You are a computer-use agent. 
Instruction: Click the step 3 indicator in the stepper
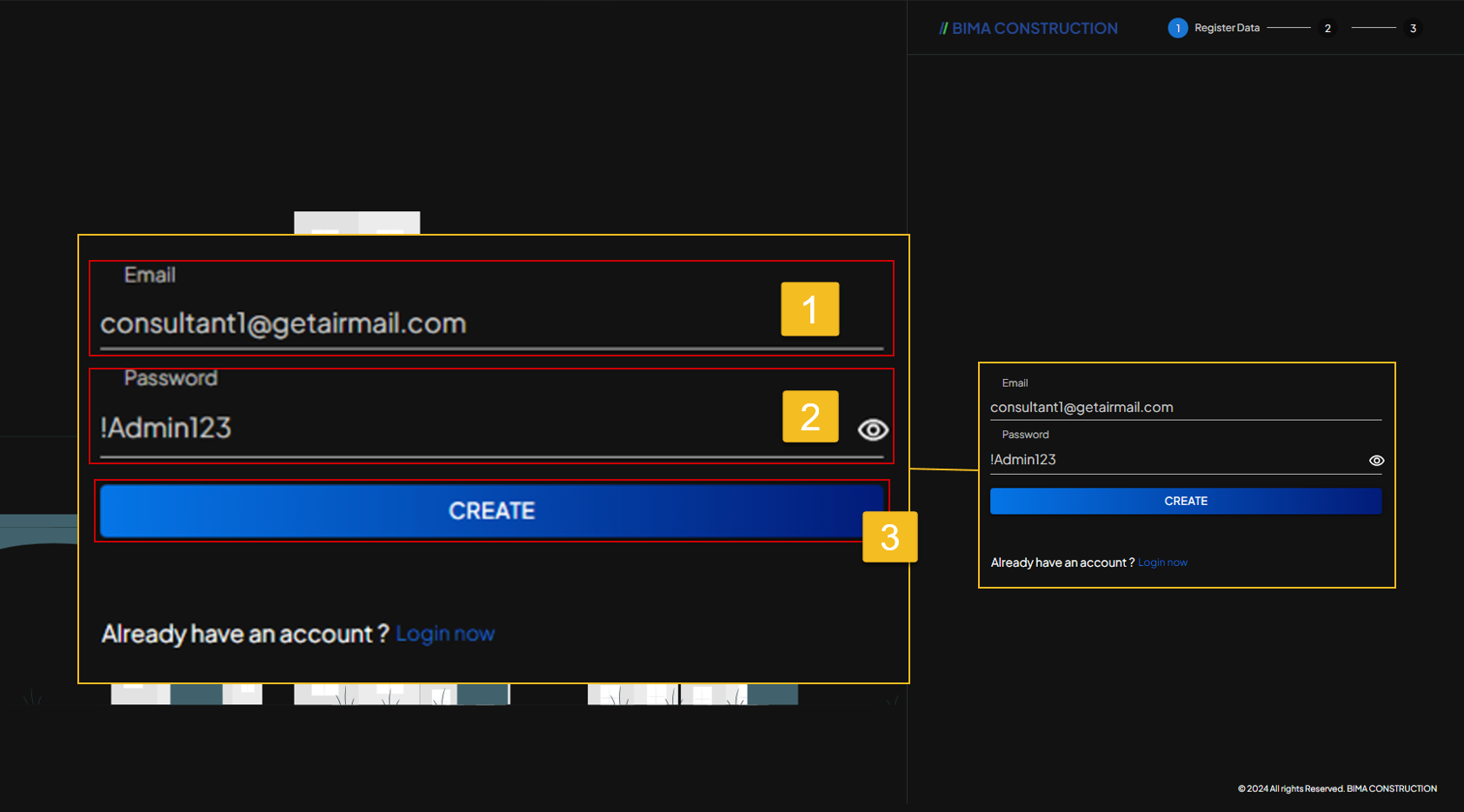pyautogui.click(x=1414, y=27)
